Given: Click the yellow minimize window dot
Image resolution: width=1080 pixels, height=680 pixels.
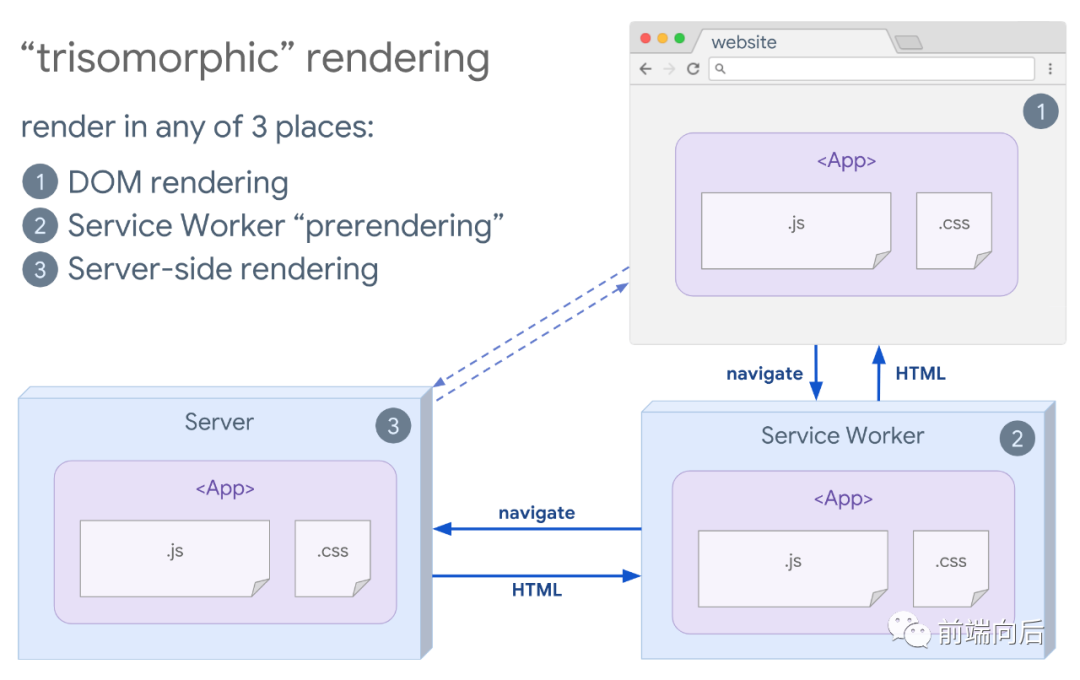Looking at the screenshot, I should [663, 39].
